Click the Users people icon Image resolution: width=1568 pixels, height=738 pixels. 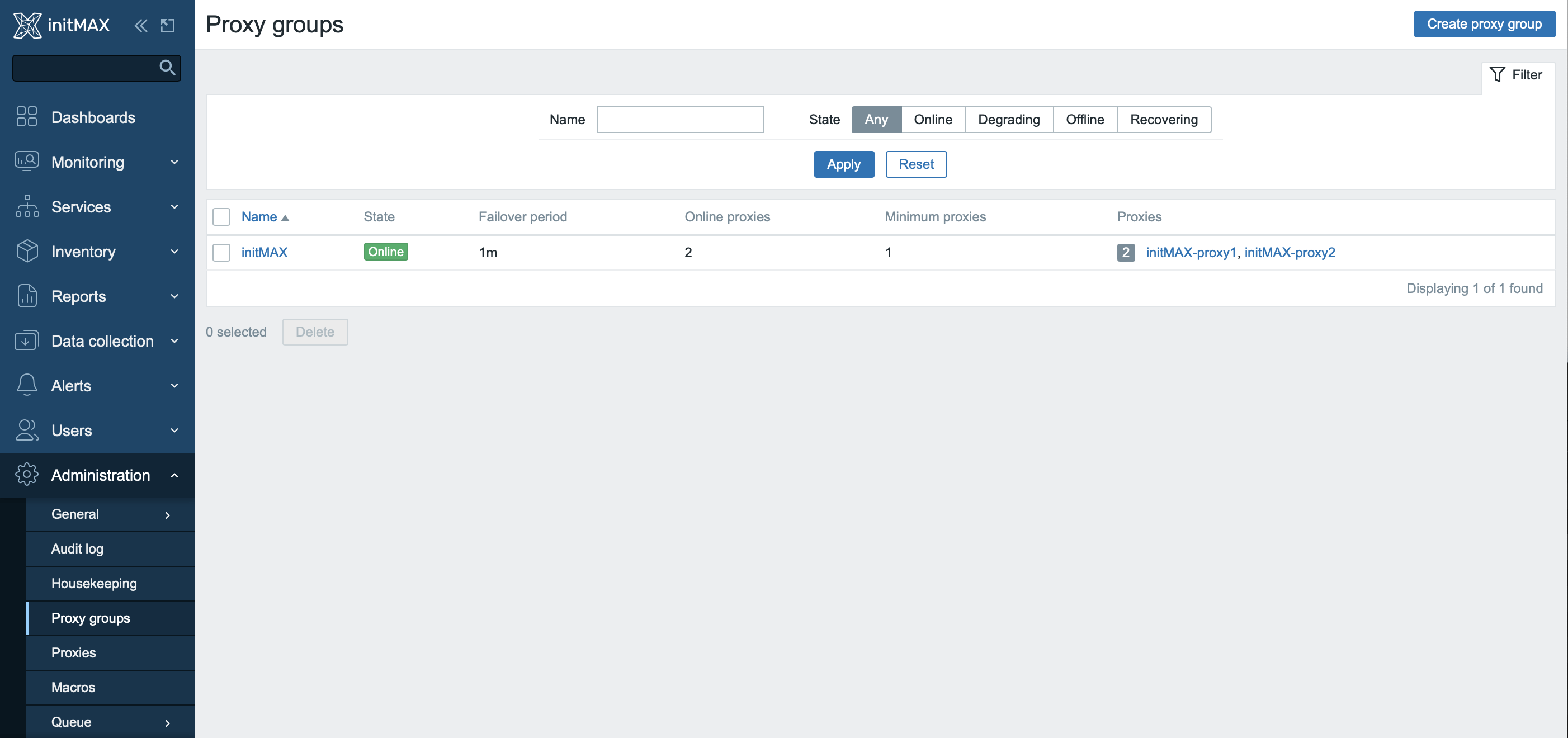coord(27,429)
